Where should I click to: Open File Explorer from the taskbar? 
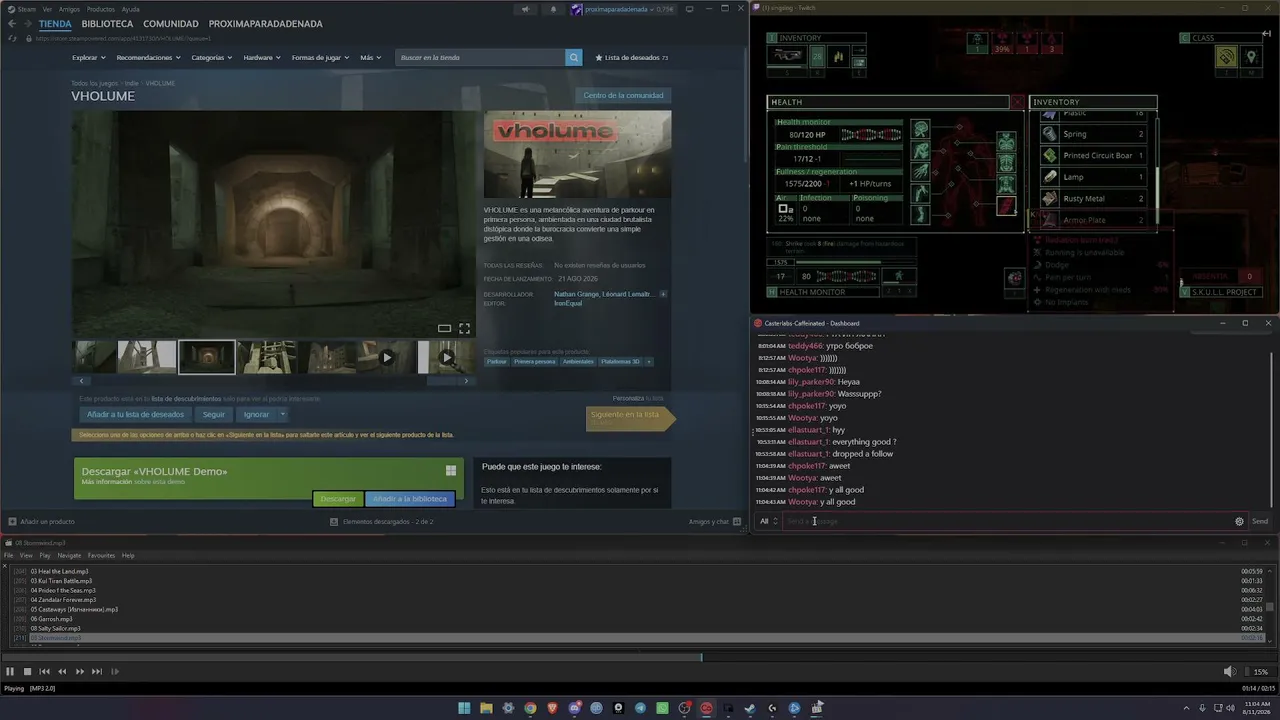[486, 708]
